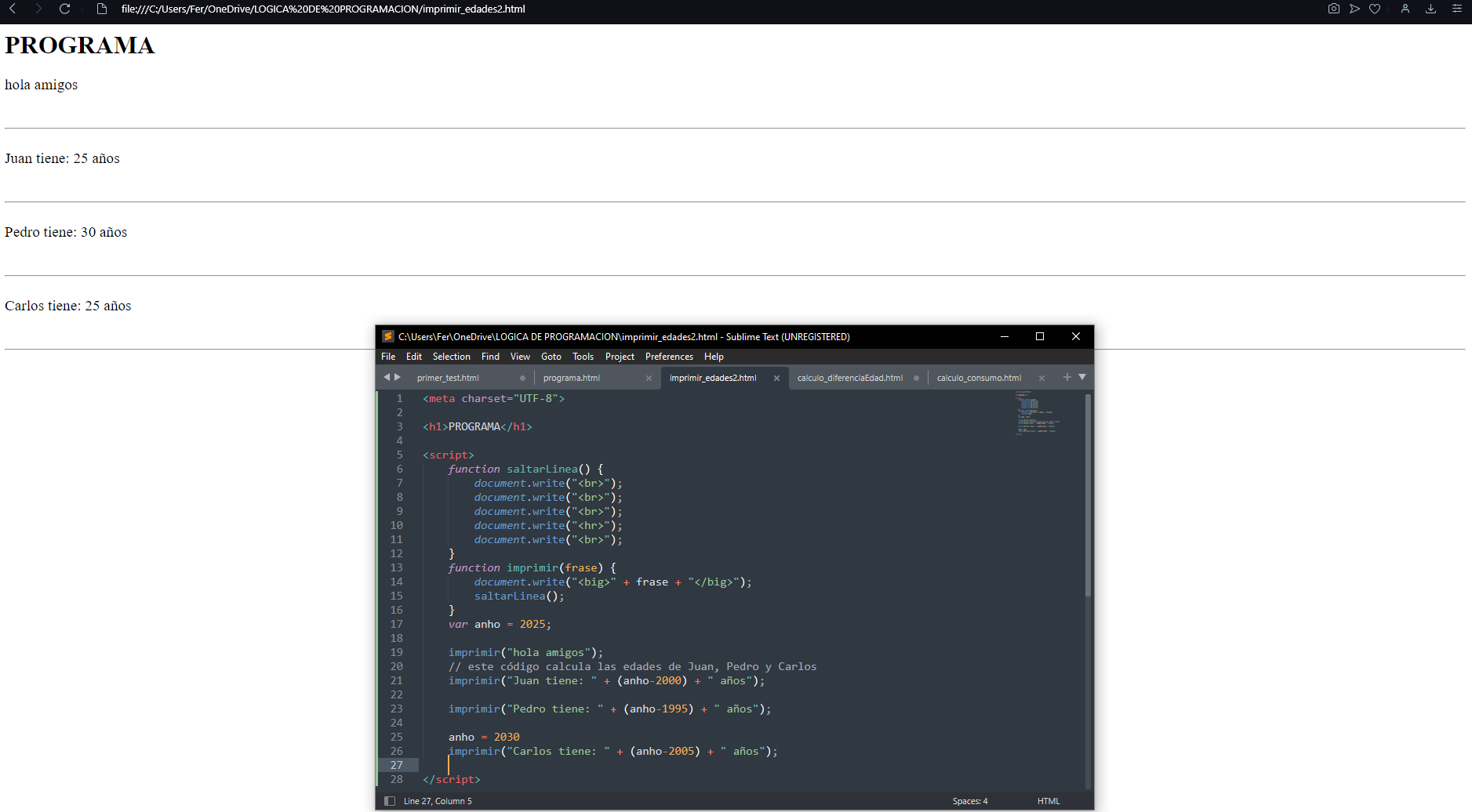
Task: Click Line 27, Column 5 status text
Action: (x=438, y=801)
